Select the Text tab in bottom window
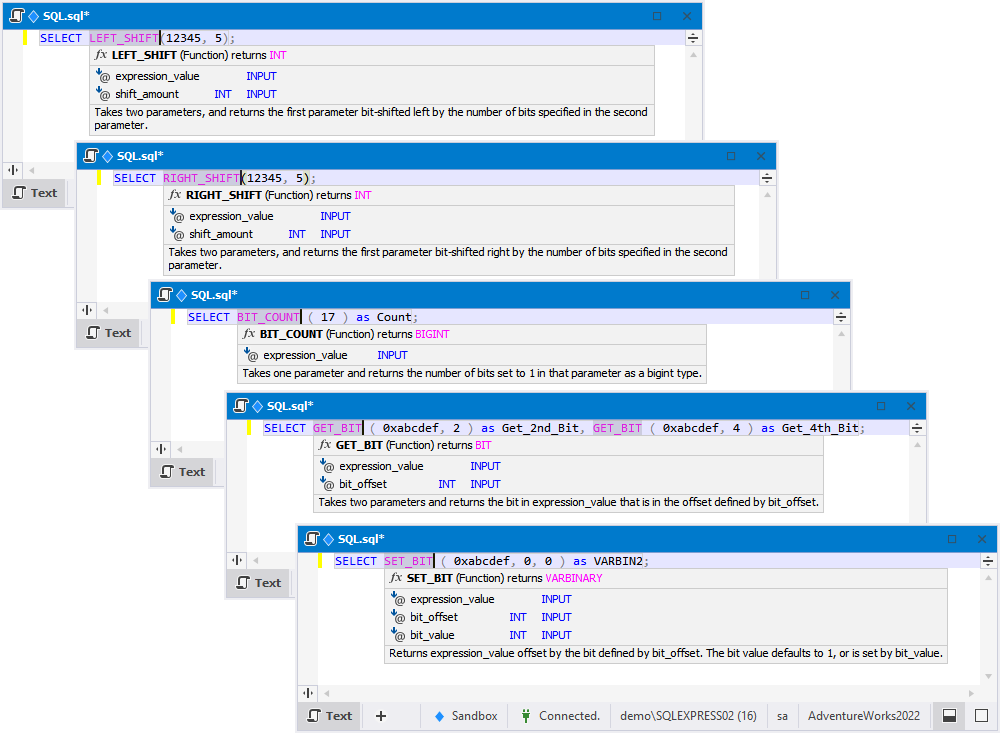 pyautogui.click(x=330, y=716)
